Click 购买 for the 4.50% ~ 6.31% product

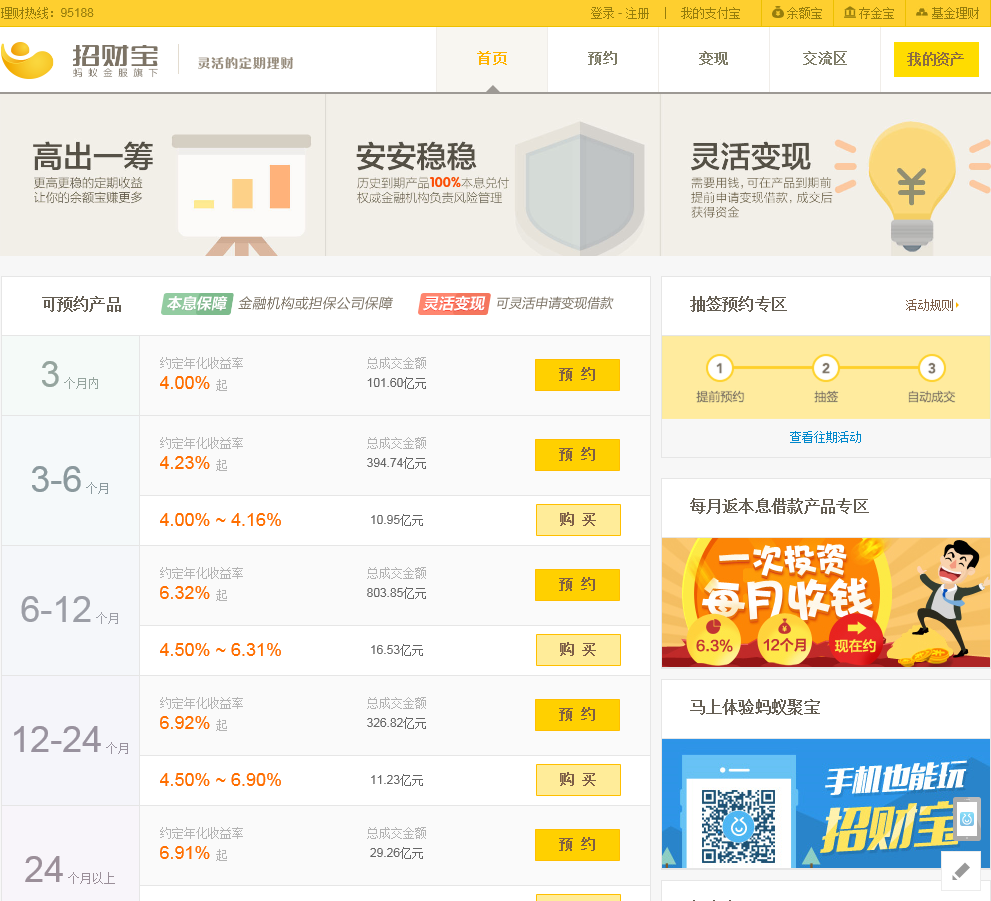point(578,650)
